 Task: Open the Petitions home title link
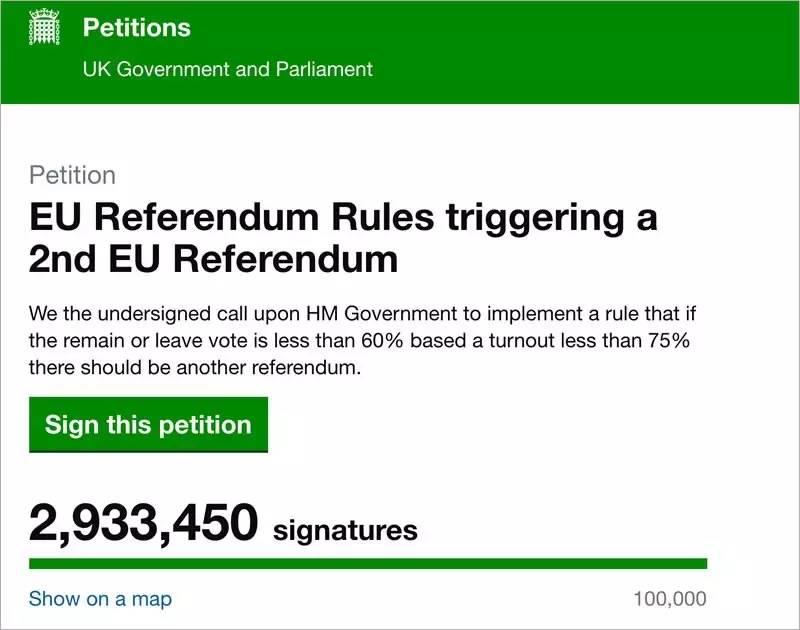[x=137, y=28]
